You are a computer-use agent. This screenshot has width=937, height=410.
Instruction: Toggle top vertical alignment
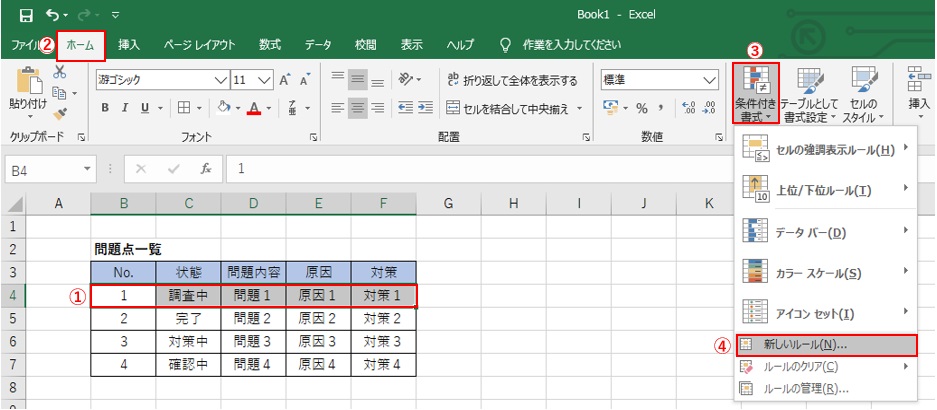click(x=338, y=79)
